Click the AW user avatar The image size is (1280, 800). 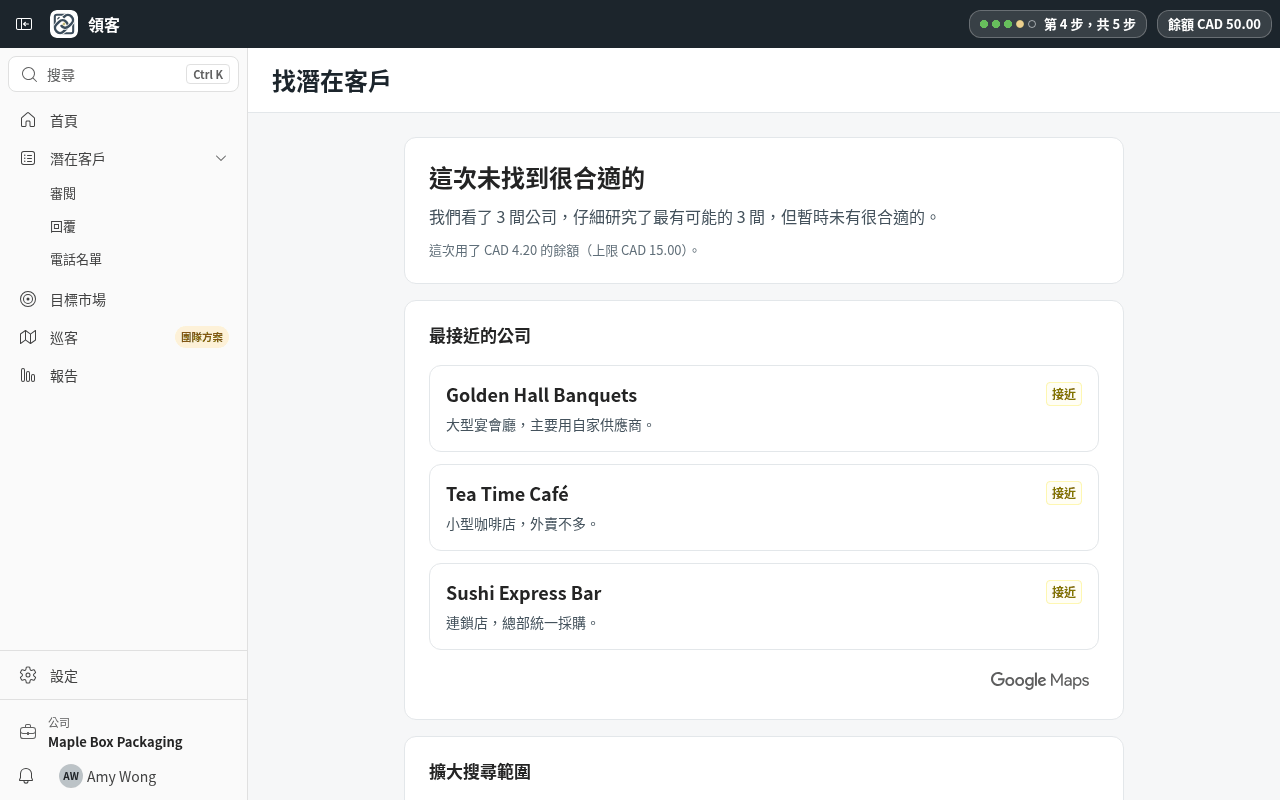(71, 776)
